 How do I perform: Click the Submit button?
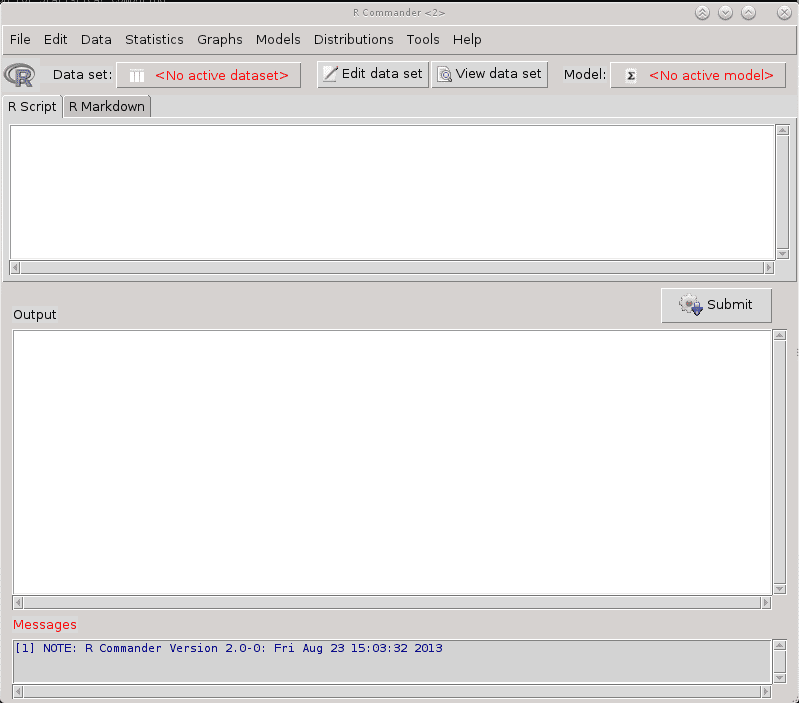716,305
